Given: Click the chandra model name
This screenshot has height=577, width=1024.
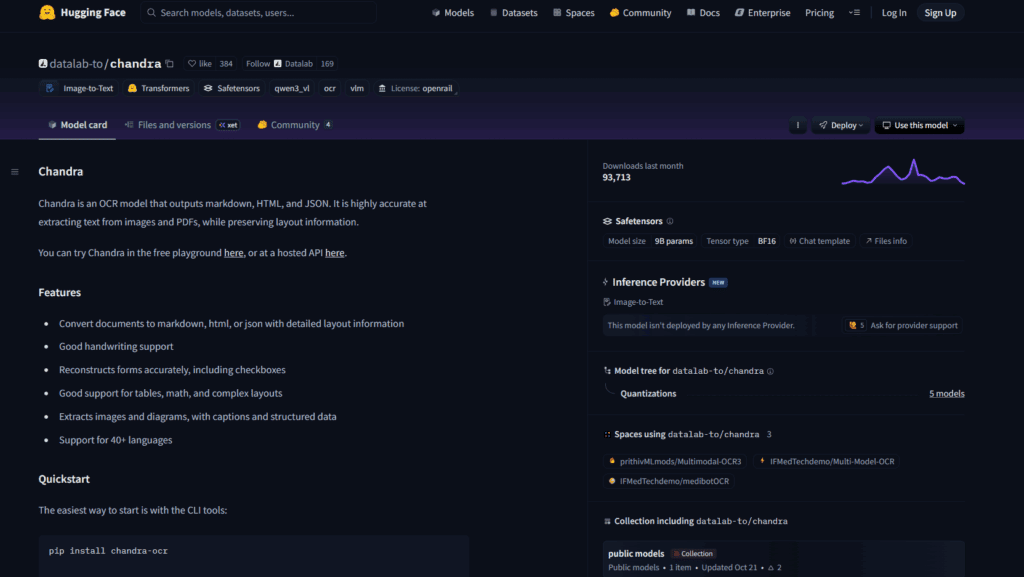Looking at the screenshot, I should [x=135, y=63].
